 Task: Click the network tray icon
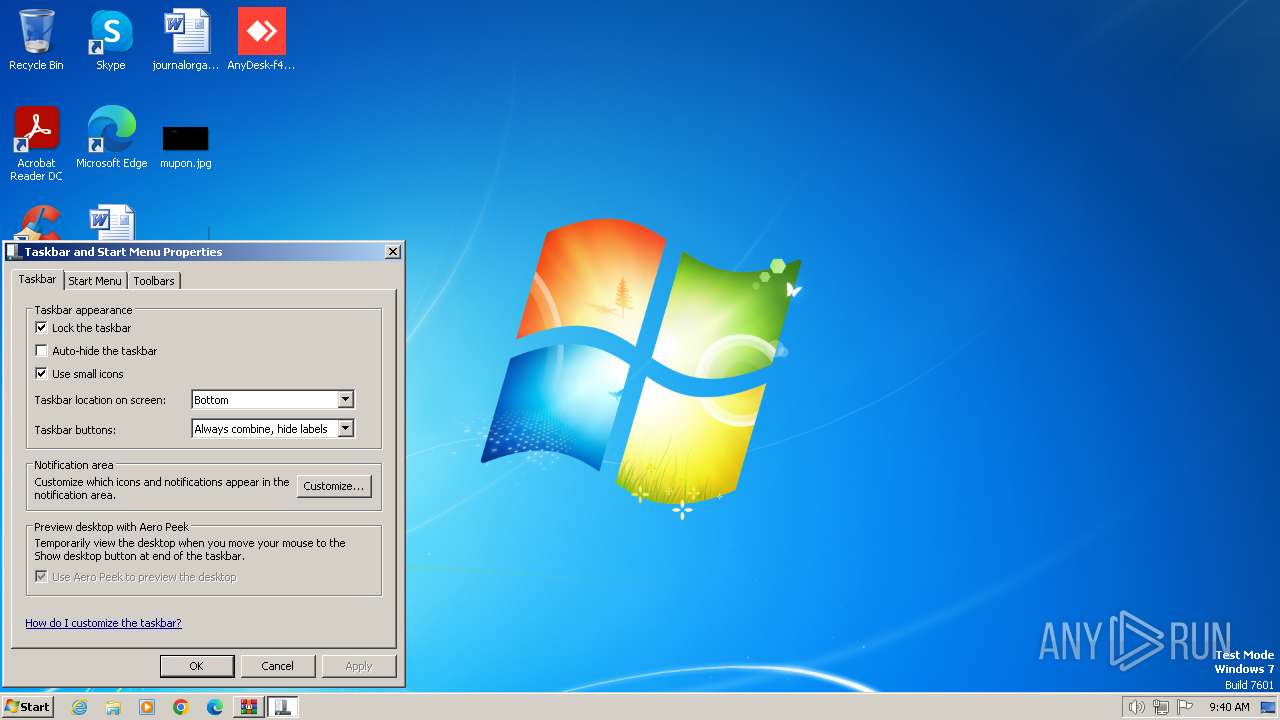click(1161, 707)
